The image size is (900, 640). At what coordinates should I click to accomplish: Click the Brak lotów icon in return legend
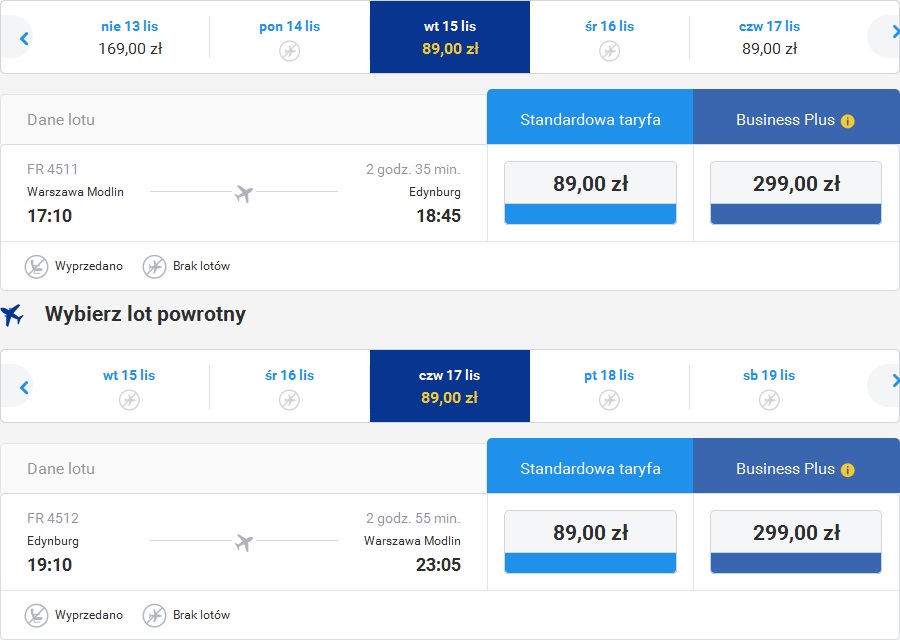click(154, 615)
